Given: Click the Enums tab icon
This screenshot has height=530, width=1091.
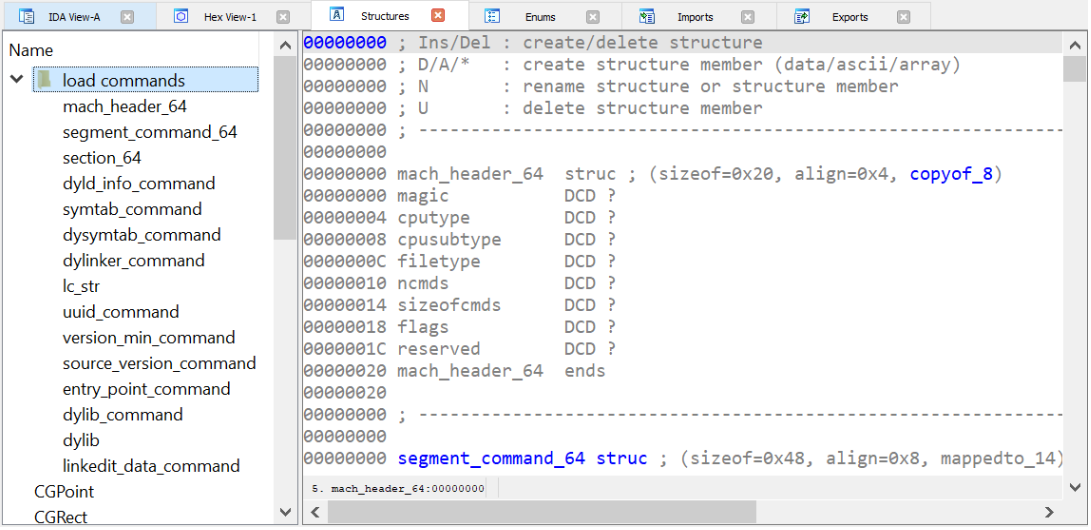Looking at the screenshot, I should click(492, 16).
